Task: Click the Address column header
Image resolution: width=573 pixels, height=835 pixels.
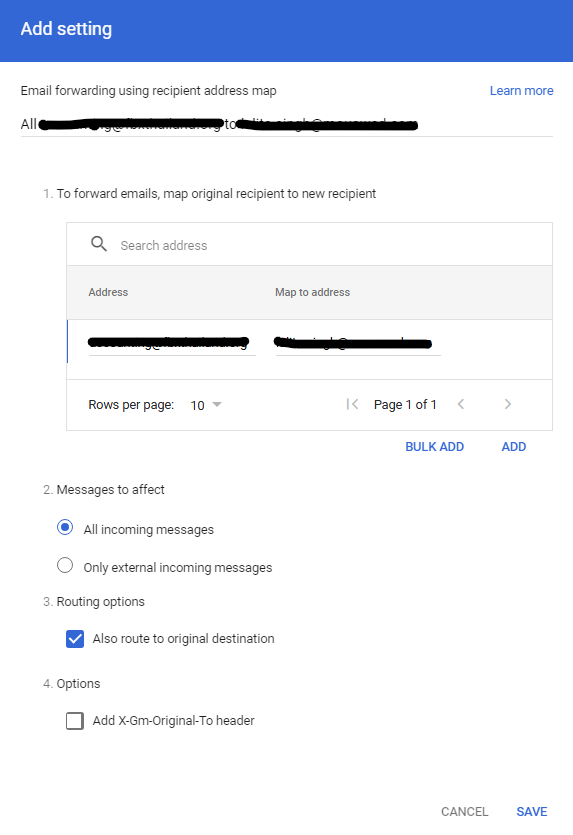Action: pyautogui.click(x=108, y=292)
